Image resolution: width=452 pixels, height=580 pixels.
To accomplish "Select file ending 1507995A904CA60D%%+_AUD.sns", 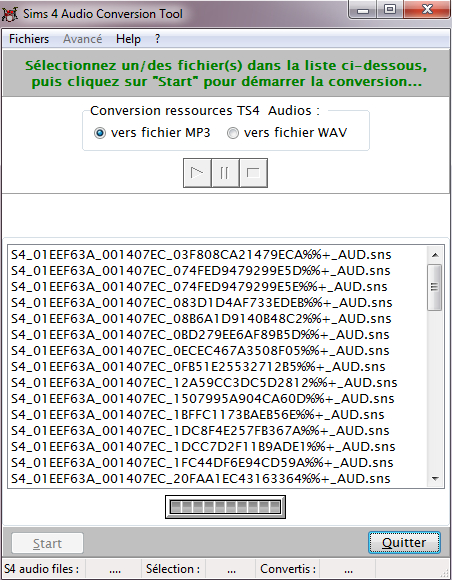I will point(218,399).
